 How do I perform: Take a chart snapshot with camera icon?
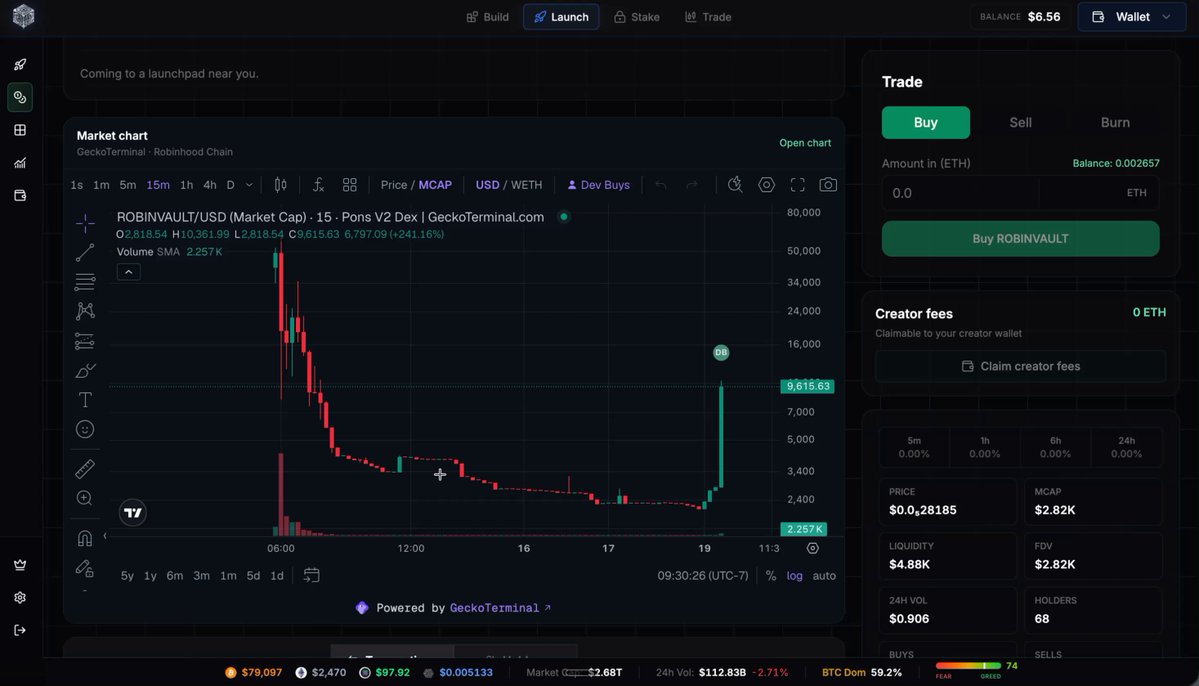pyautogui.click(x=827, y=184)
